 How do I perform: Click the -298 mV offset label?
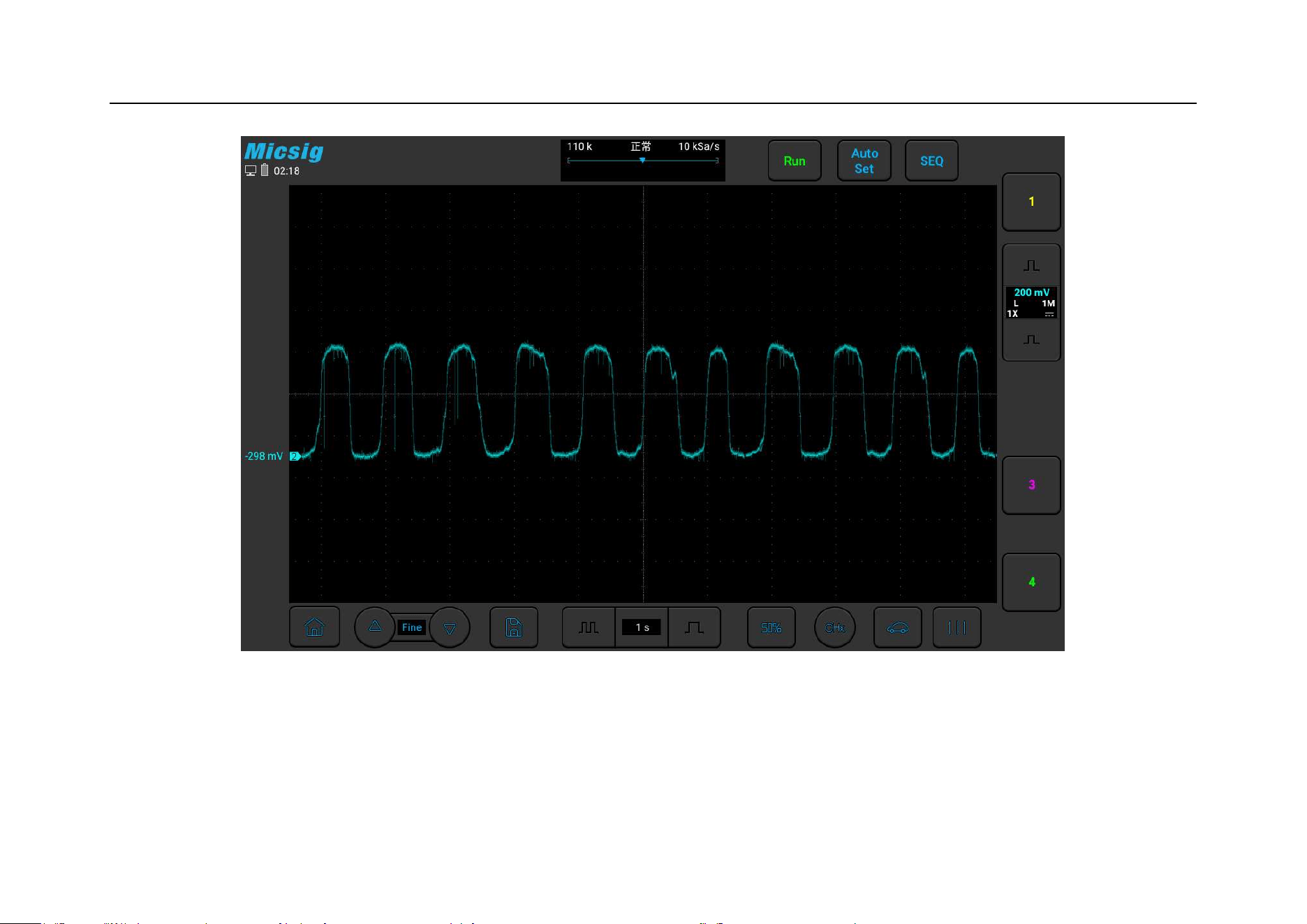click(264, 456)
